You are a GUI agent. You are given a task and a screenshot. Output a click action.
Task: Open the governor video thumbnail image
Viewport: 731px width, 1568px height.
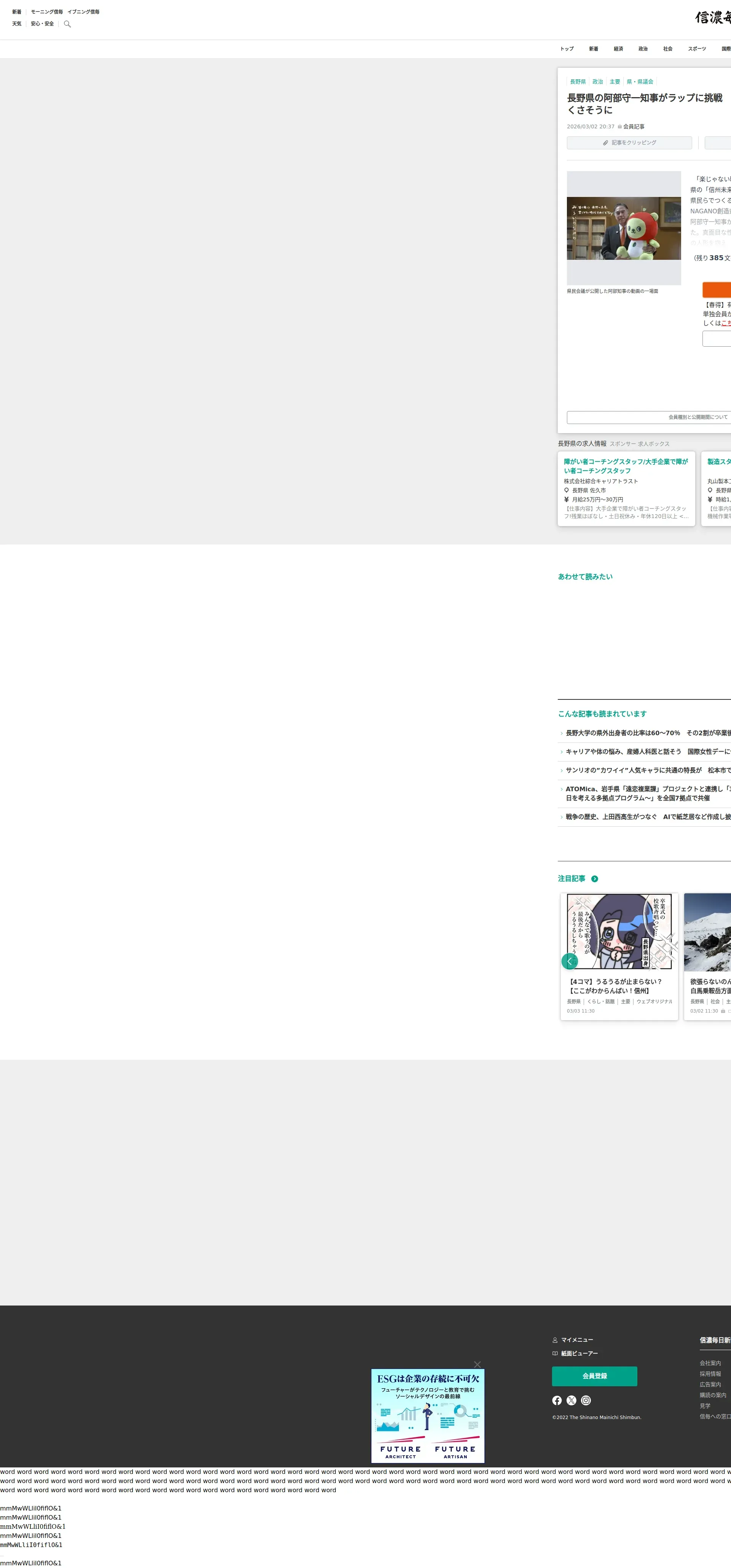[x=623, y=228]
